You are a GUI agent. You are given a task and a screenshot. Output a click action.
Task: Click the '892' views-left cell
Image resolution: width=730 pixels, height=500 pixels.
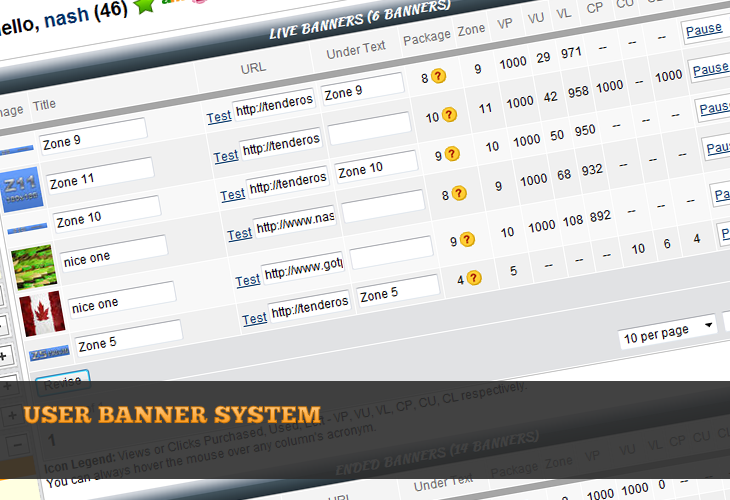click(x=600, y=216)
